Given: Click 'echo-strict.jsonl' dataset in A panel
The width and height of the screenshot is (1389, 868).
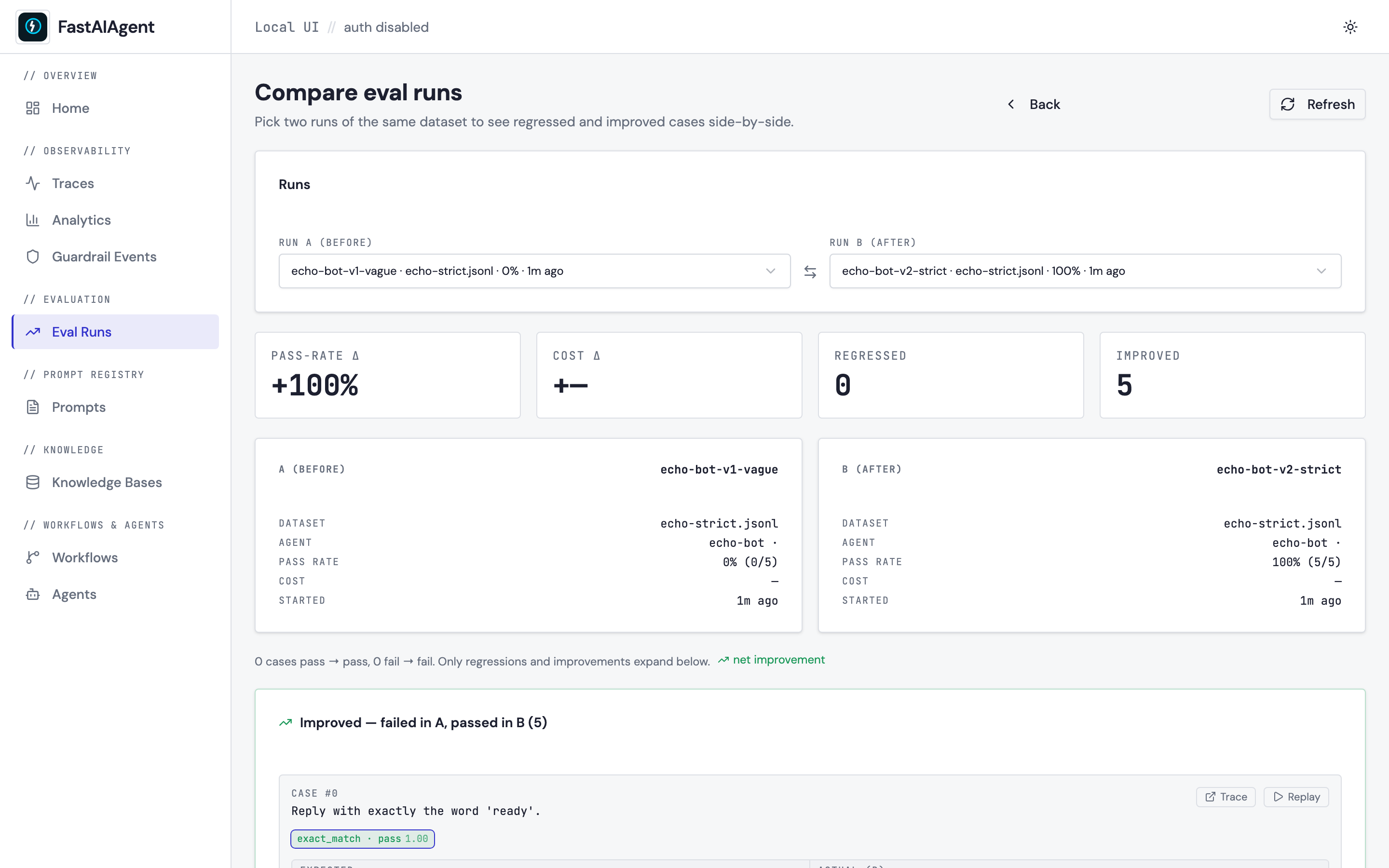Looking at the screenshot, I should pos(719,524).
